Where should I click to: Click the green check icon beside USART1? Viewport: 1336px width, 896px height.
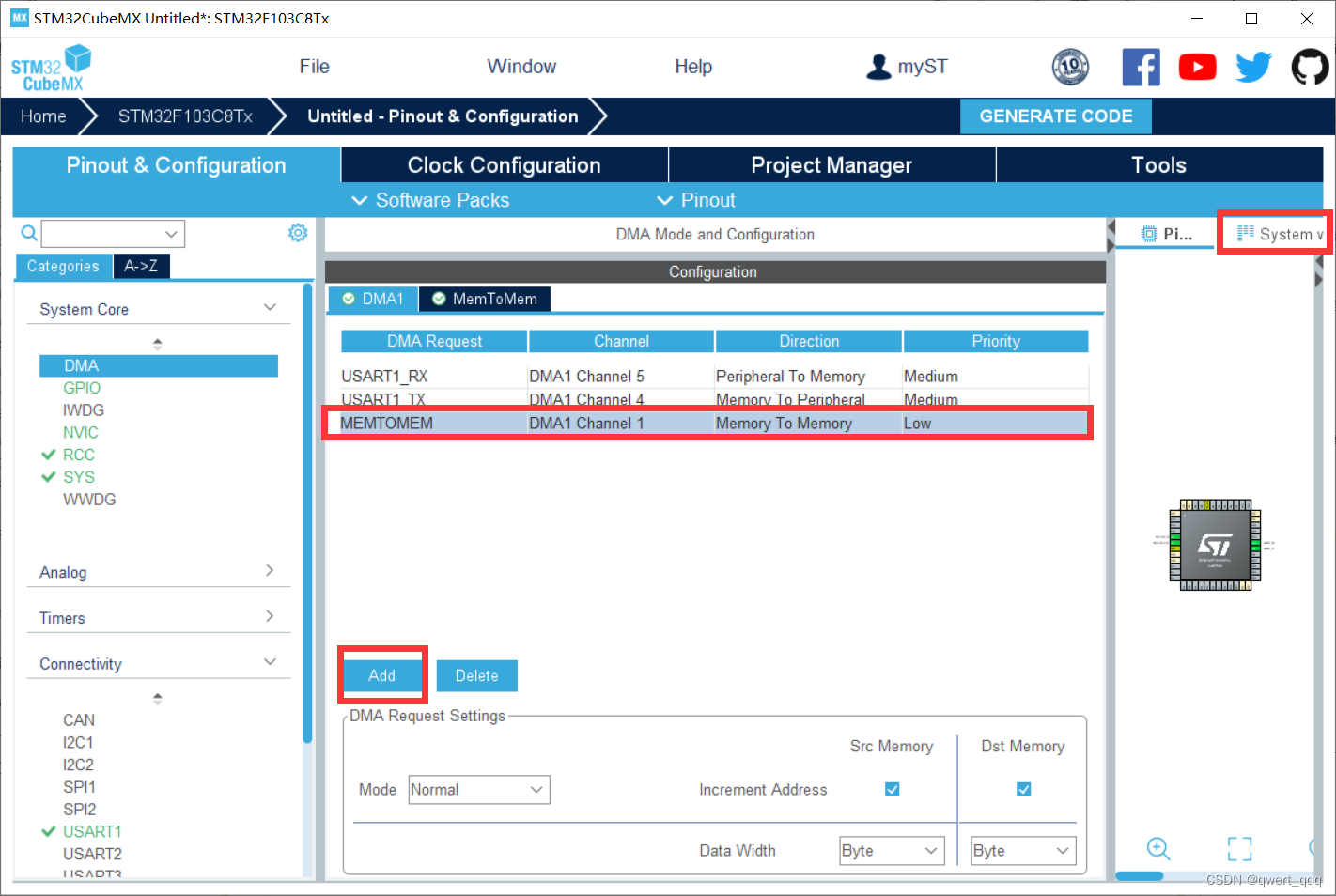pyautogui.click(x=49, y=831)
